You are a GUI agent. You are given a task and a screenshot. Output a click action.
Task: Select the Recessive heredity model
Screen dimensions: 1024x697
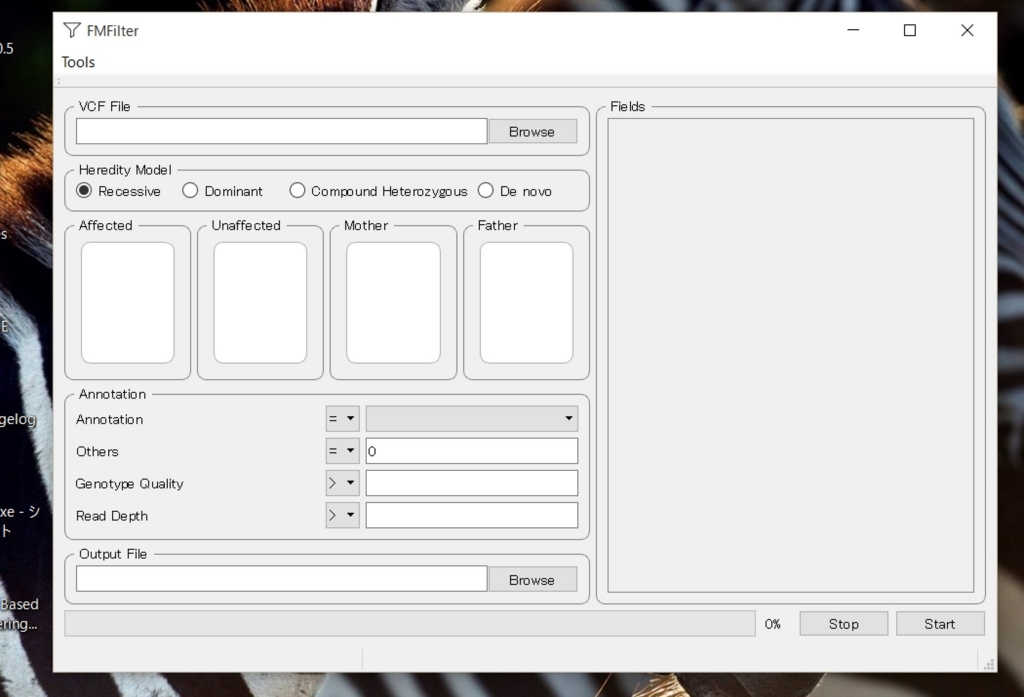click(118, 191)
